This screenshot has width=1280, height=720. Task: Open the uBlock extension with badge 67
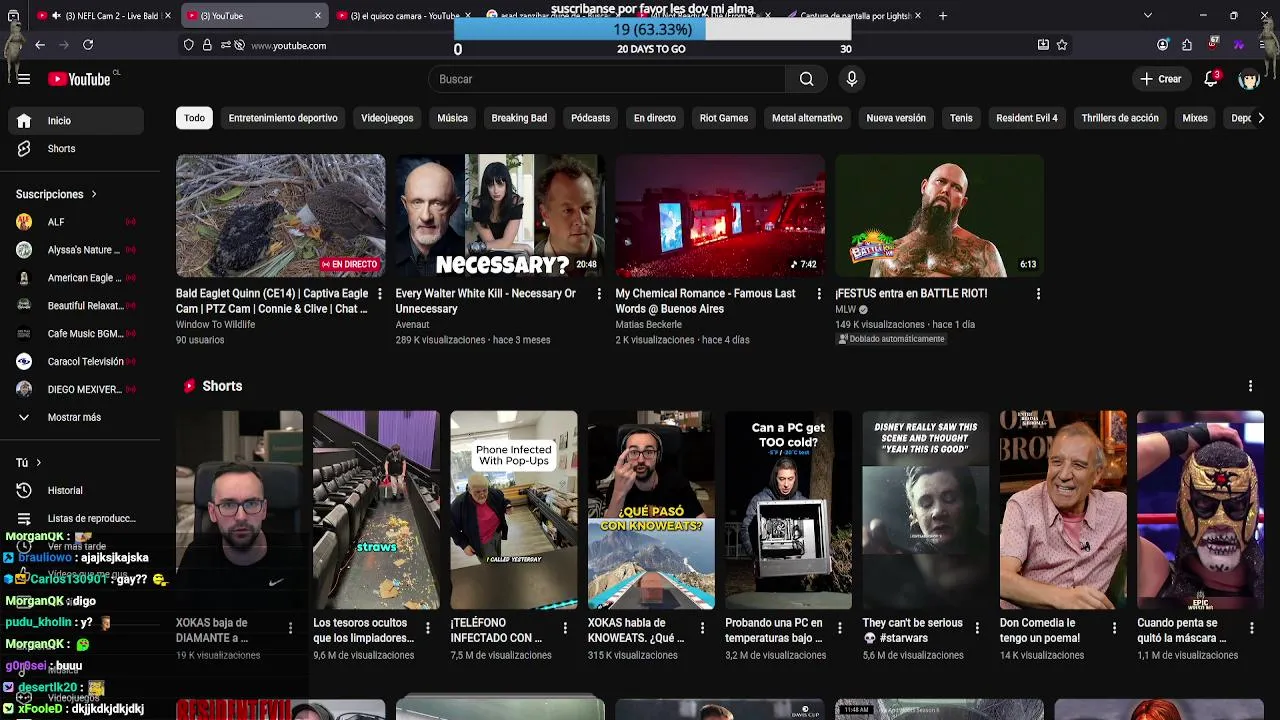pos(1213,44)
